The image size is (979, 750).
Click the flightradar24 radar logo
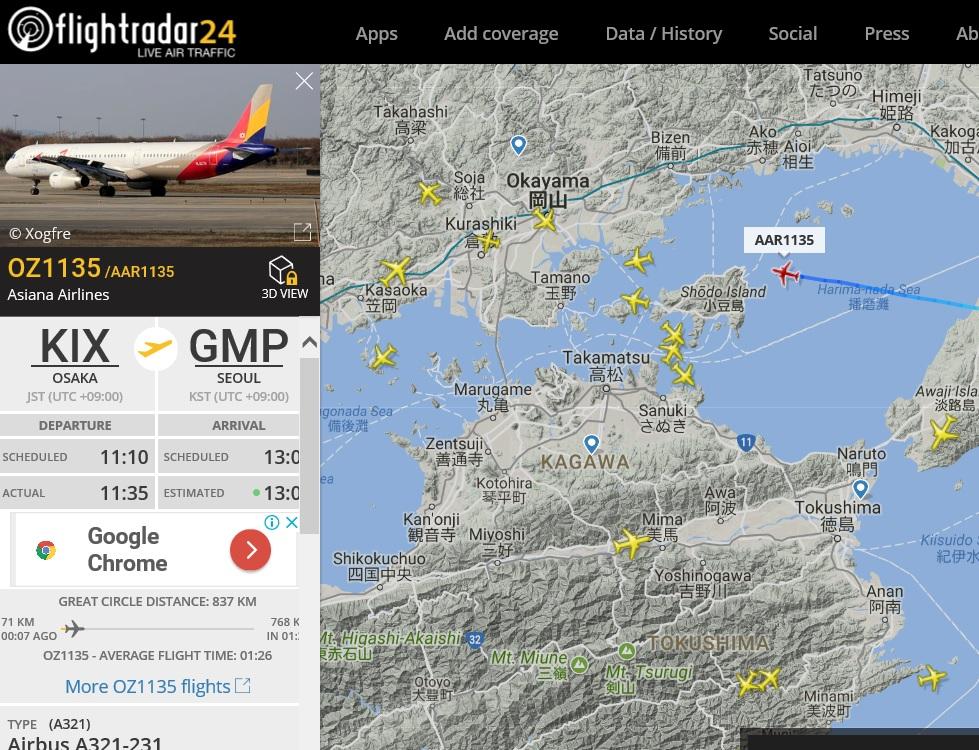tap(31, 29)
